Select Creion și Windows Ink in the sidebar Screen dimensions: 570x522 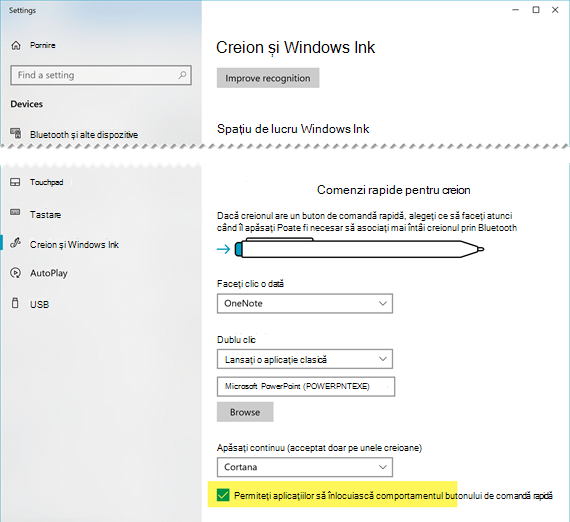tap(75, 245)
